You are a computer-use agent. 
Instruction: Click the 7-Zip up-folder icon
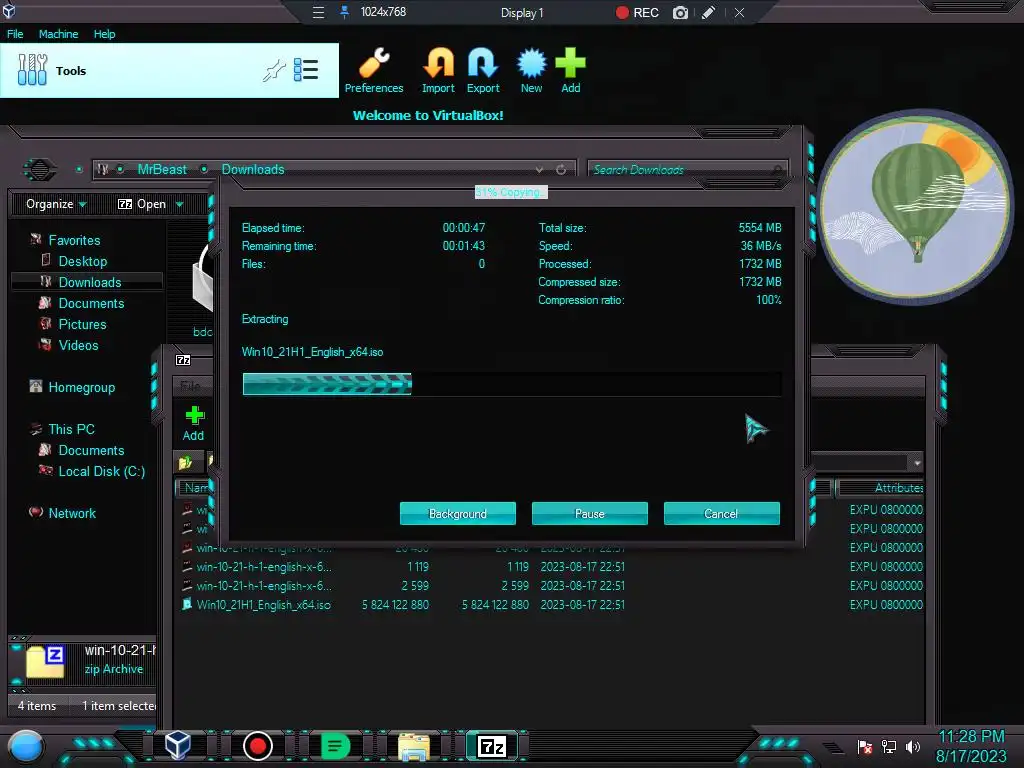pyautogui.click(x=185, y=462)
